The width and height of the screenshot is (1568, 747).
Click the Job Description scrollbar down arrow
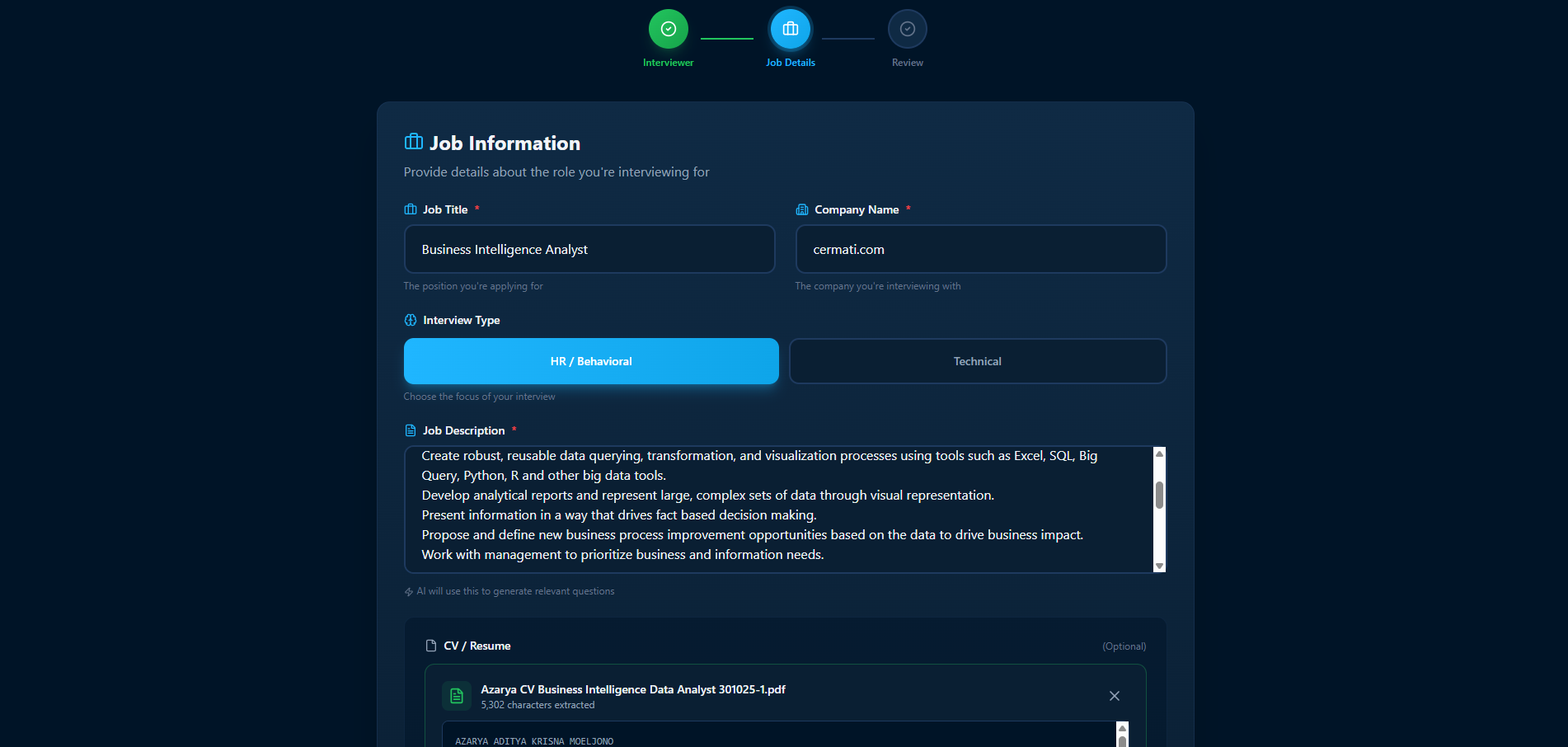pos(1159,566)
